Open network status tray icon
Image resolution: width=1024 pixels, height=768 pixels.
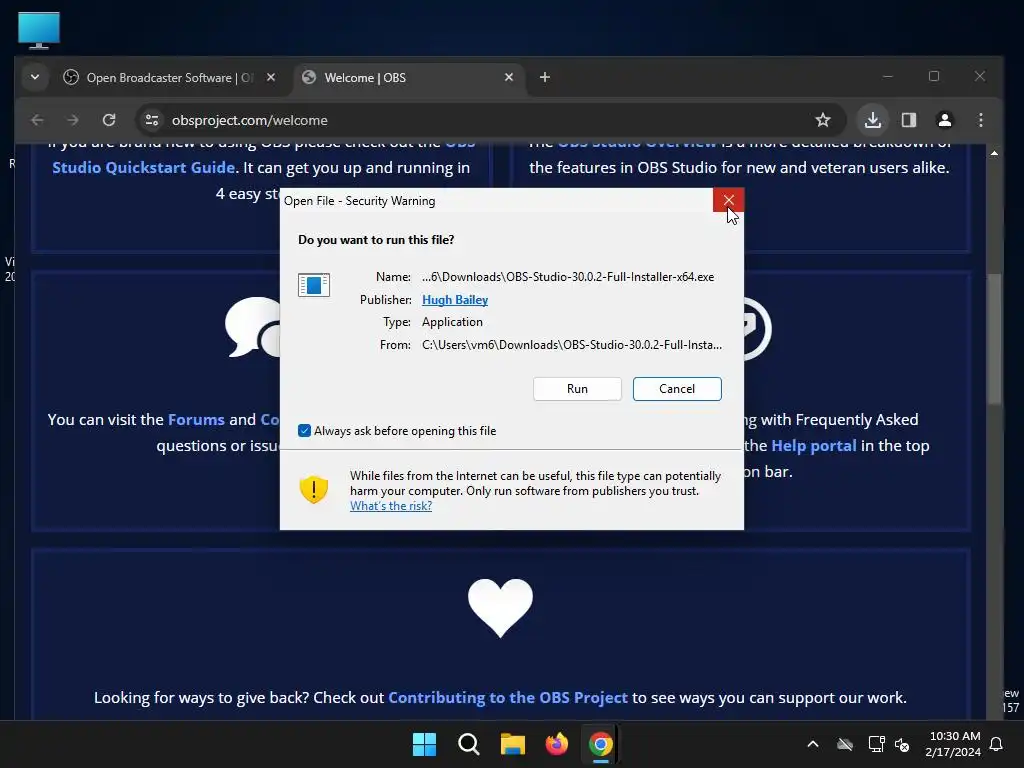click(x=876, y=744)
